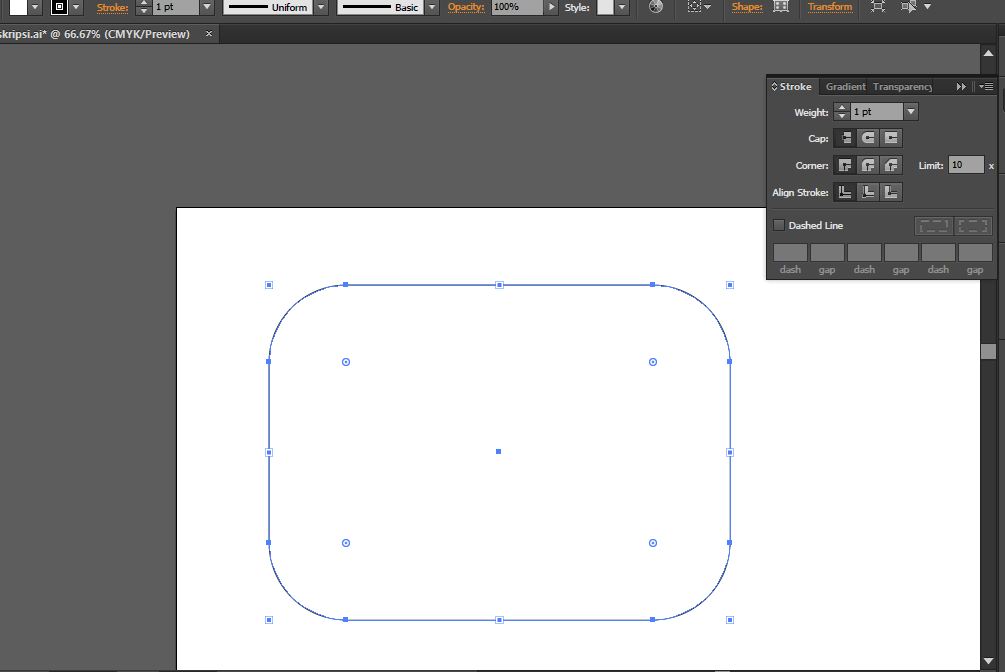Choose the Round Join corner option

[867, 165]
